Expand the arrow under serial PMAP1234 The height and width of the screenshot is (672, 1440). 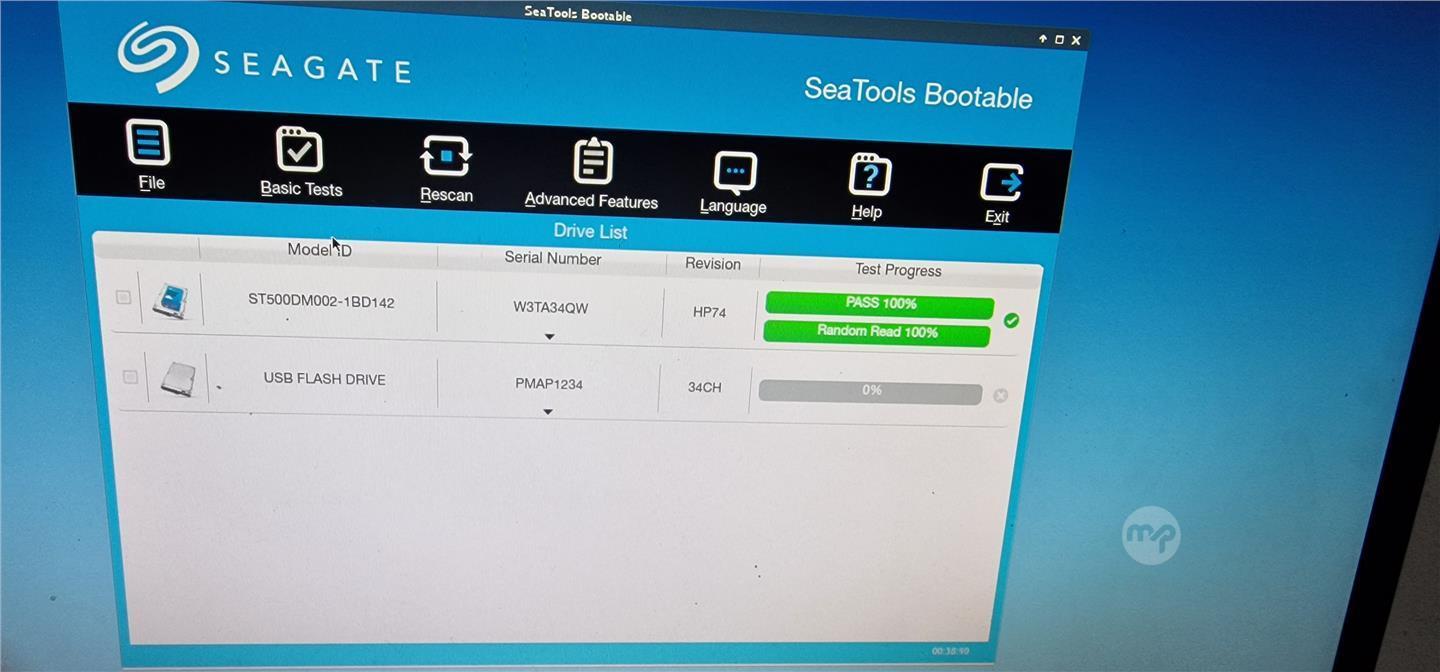[x=548, y=411]
